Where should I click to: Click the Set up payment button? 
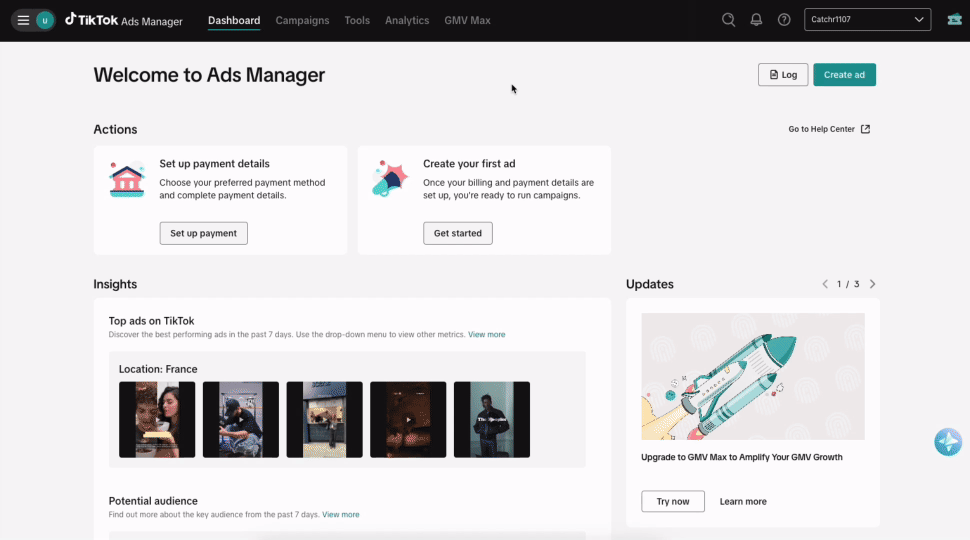pos(204,233)
